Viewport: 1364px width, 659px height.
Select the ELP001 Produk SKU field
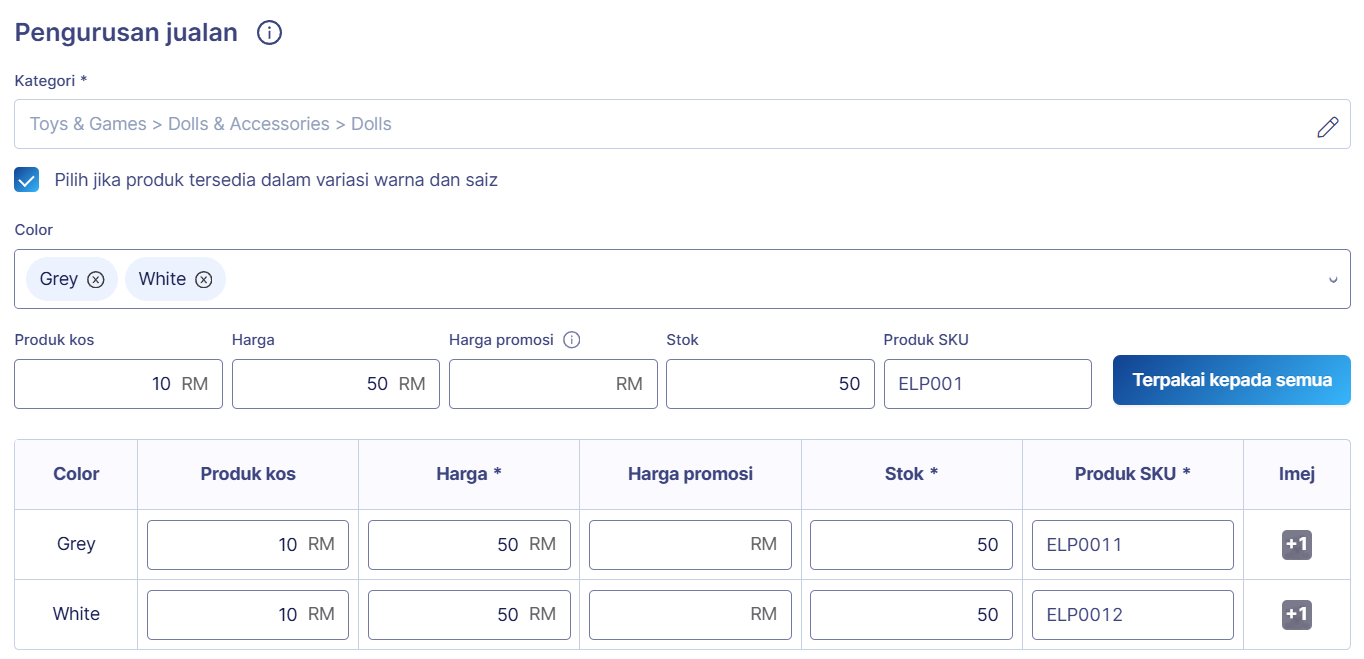click(x=986, y=384)
